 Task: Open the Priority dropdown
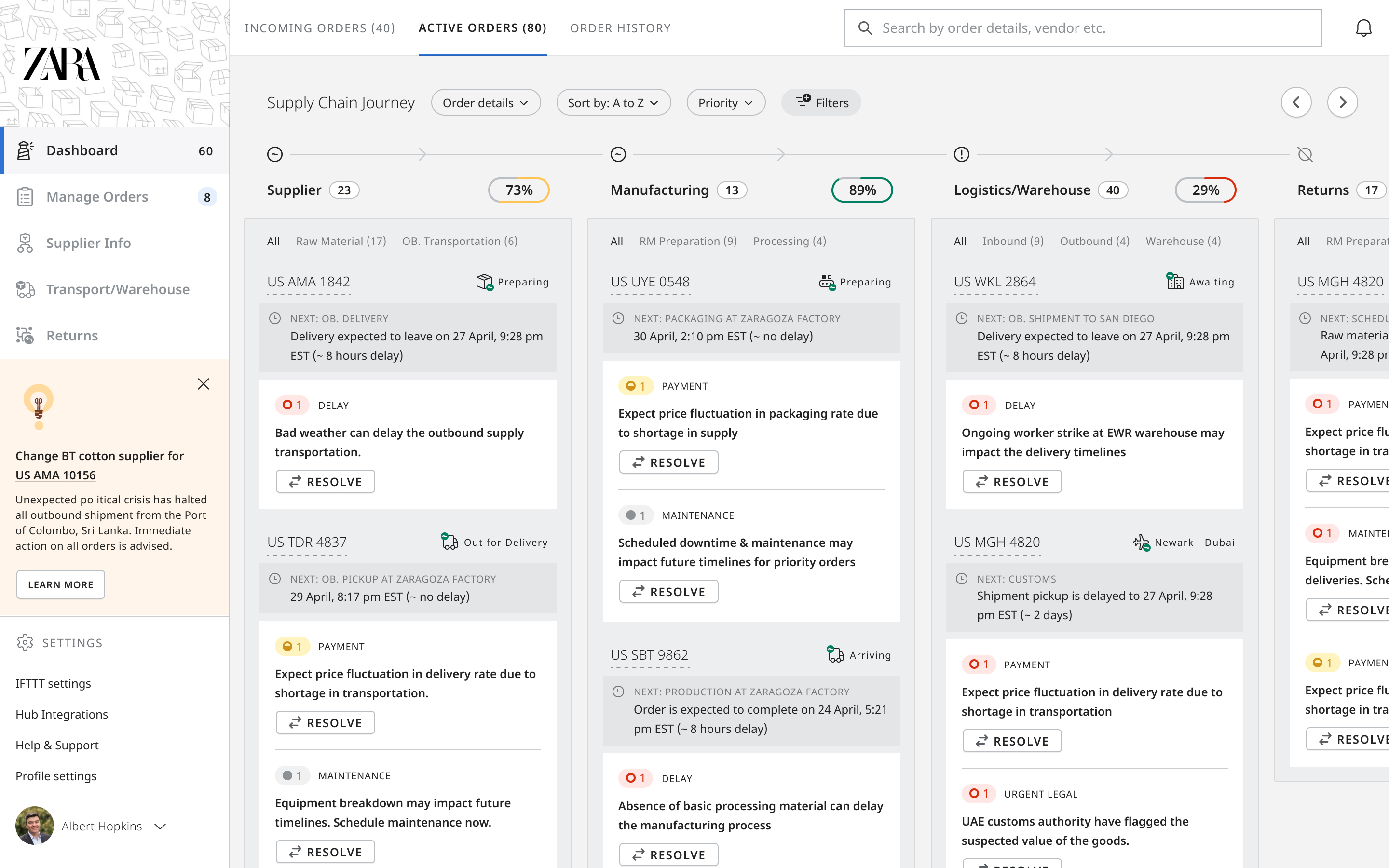(725, 103)
